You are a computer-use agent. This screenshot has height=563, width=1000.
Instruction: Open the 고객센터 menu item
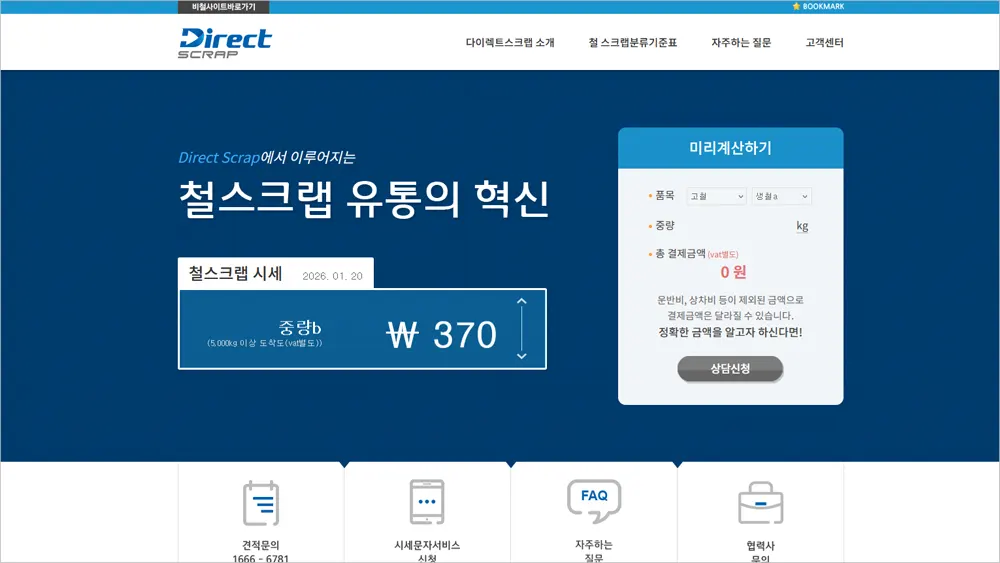click(x=825, y=43)
